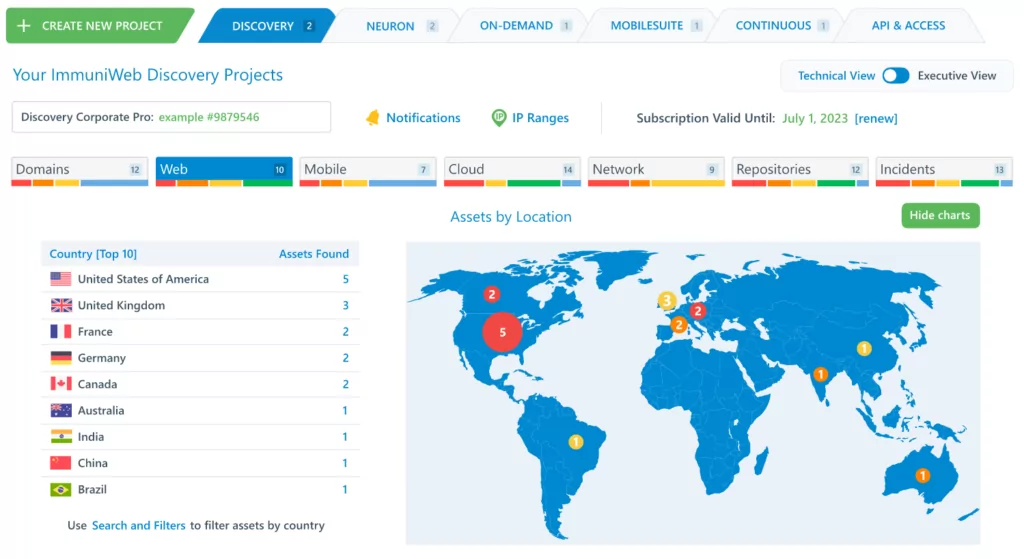Click the yellow 1 marker on China
Image resolution: width=1024 pixels, height=559 pixels.
click(864, 348)
